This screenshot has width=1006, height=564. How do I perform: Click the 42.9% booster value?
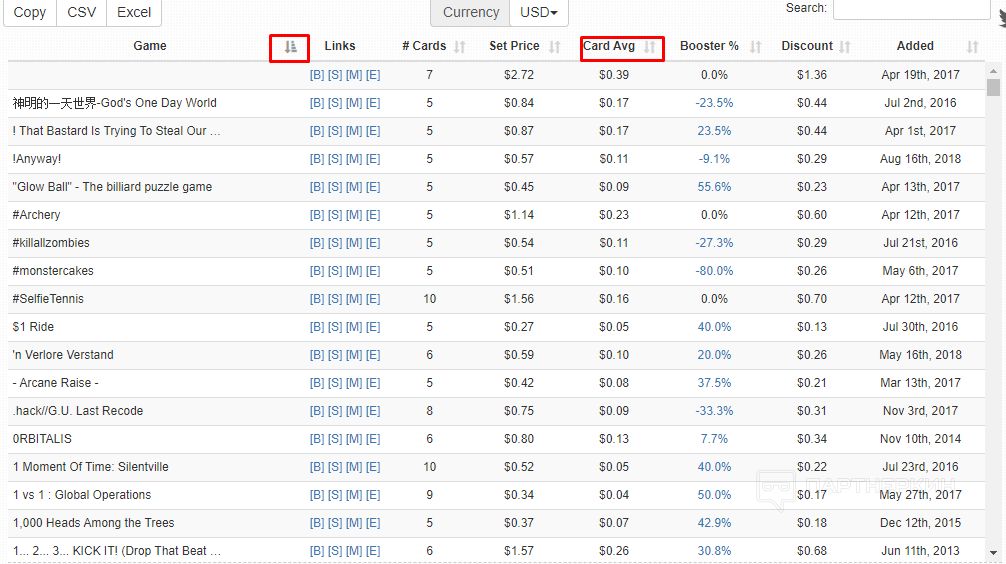714,523
